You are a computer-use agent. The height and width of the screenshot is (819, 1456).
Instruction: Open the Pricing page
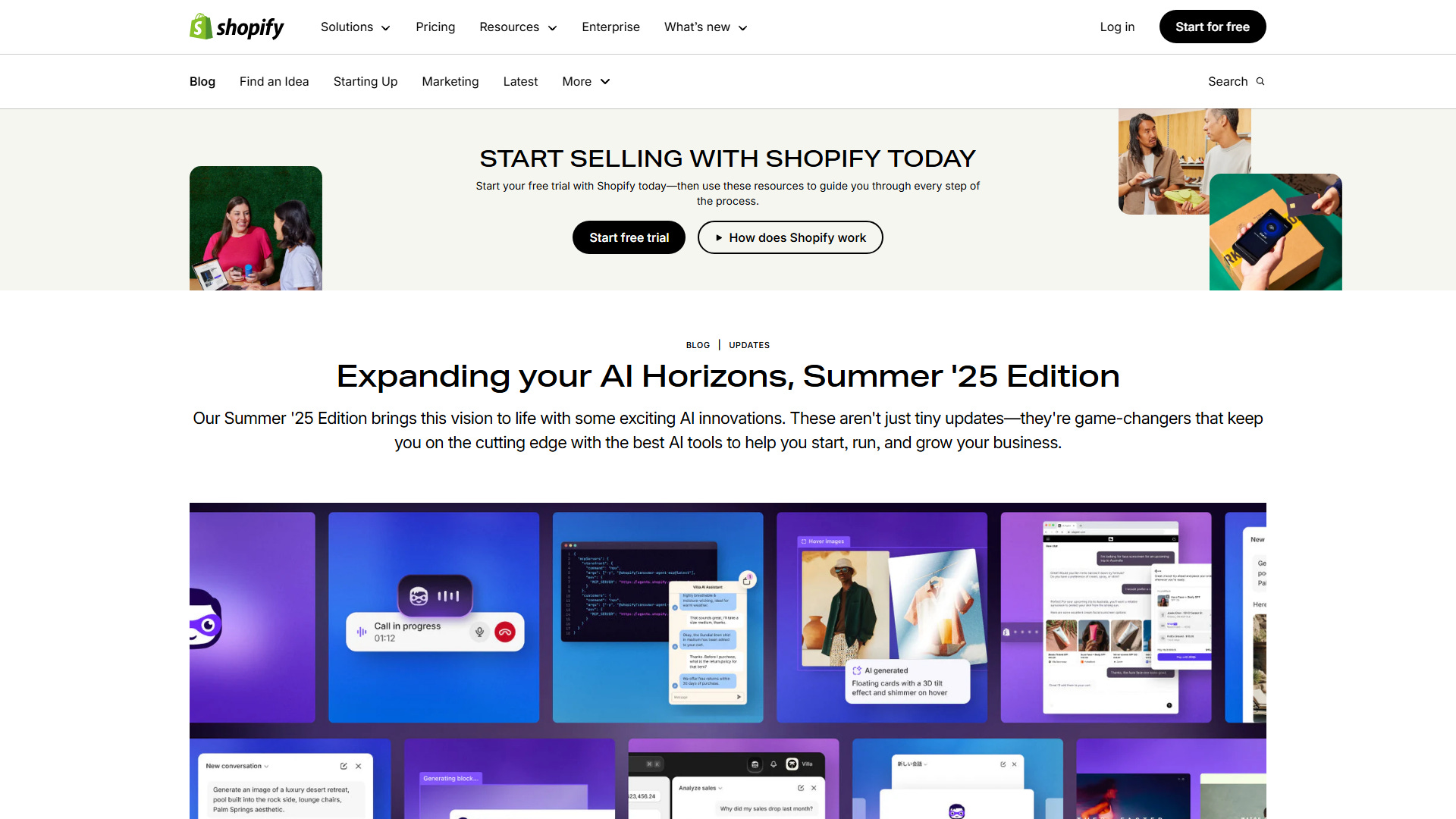coord(435,27)
